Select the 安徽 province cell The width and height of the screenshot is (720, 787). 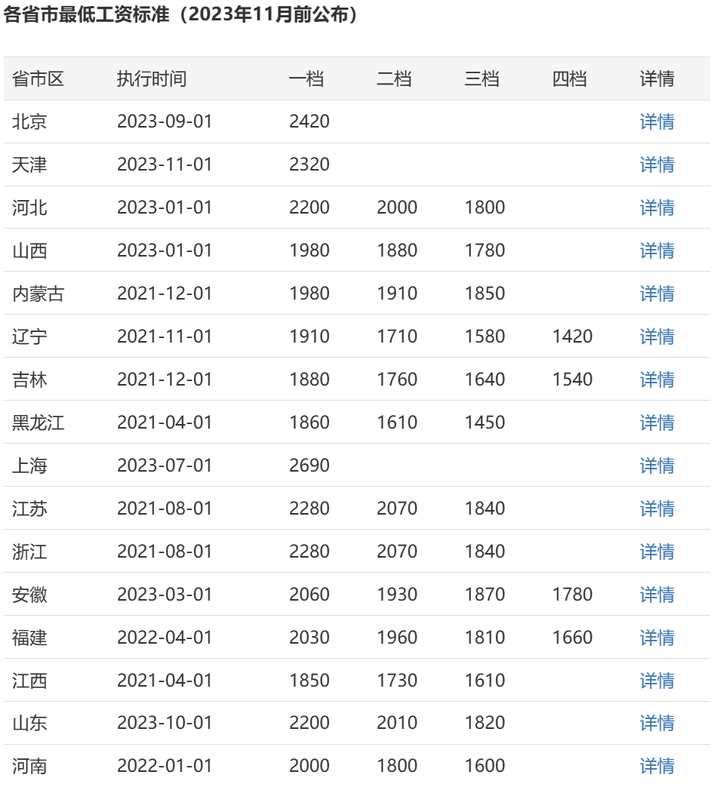(30, 594)
